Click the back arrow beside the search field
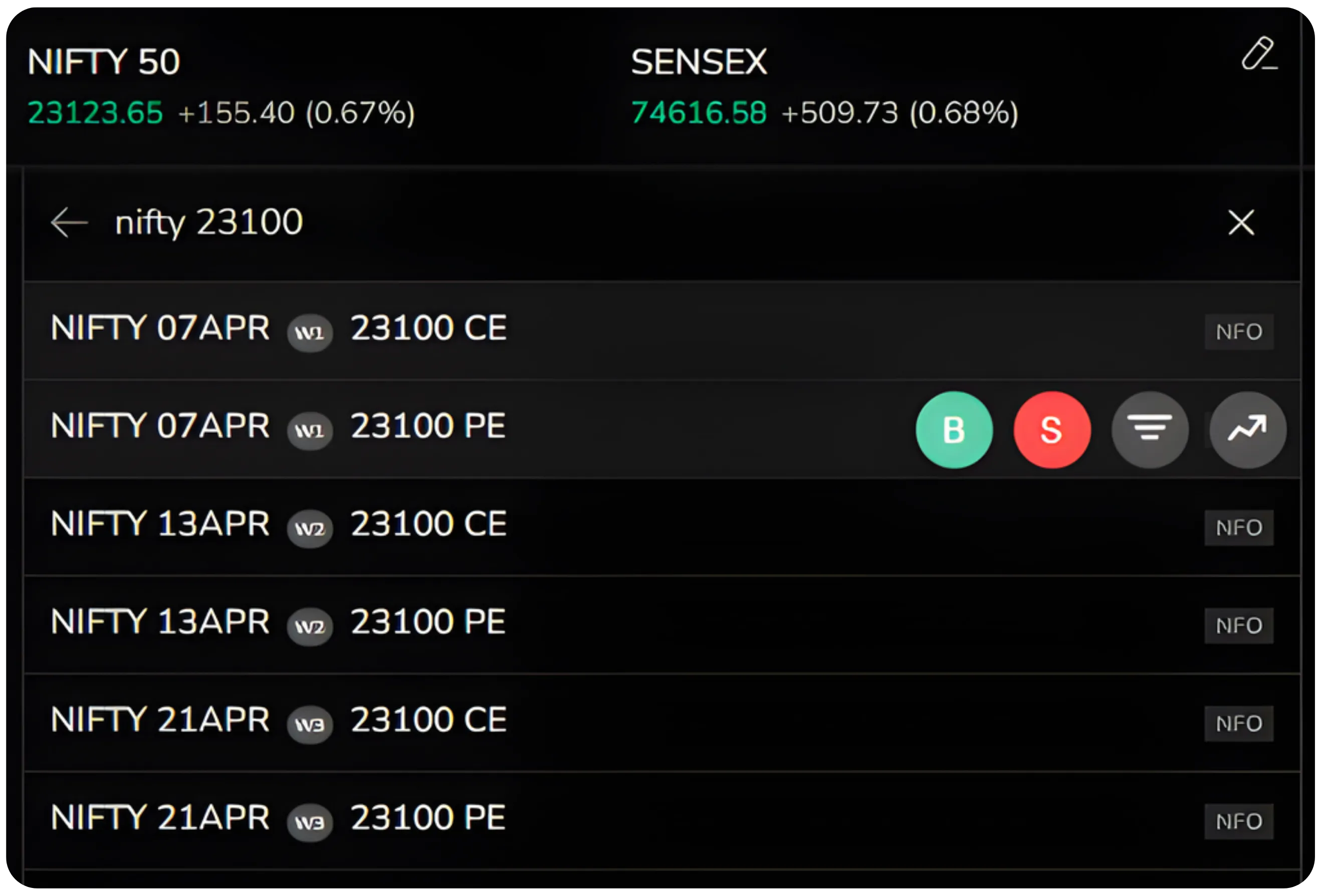Screen dimensions: 1321x896 point(68,223)
